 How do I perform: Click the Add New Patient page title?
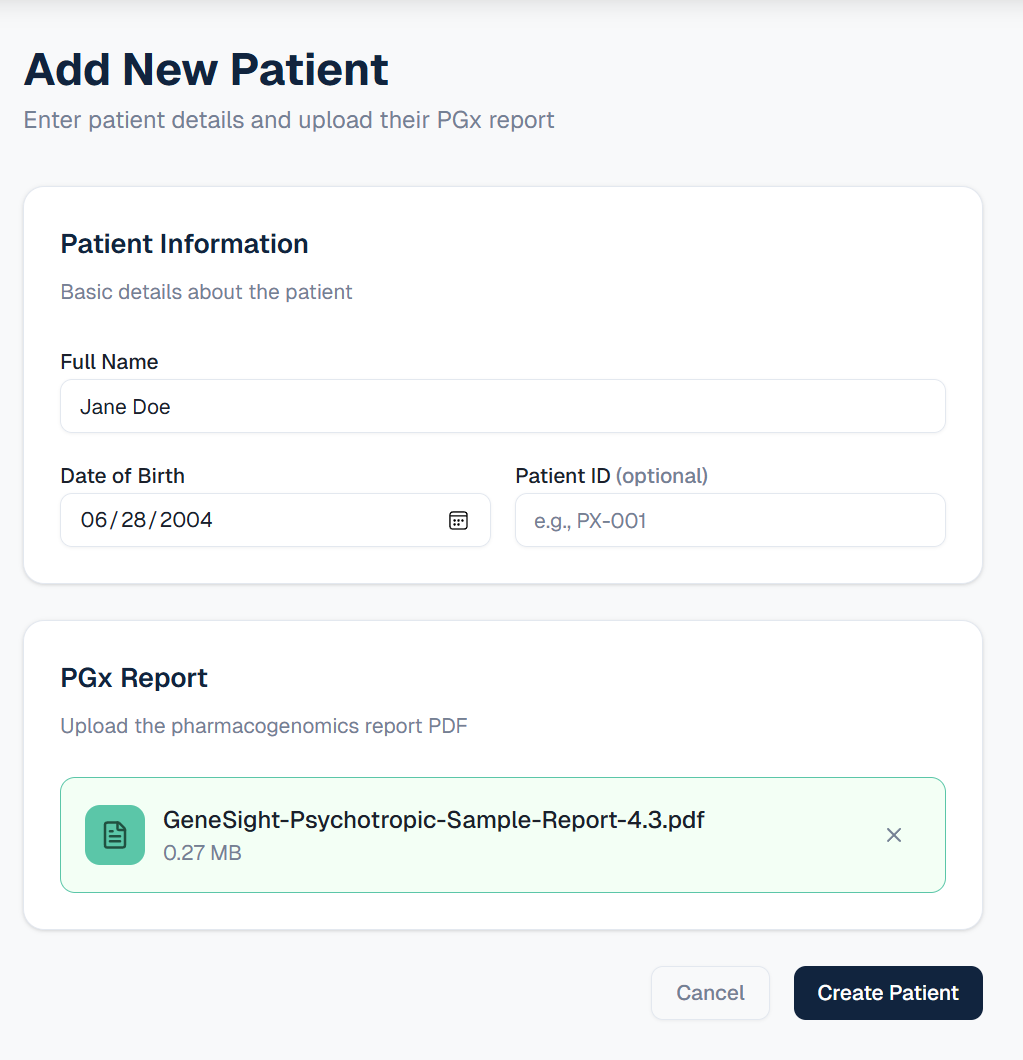coord(206,70)
